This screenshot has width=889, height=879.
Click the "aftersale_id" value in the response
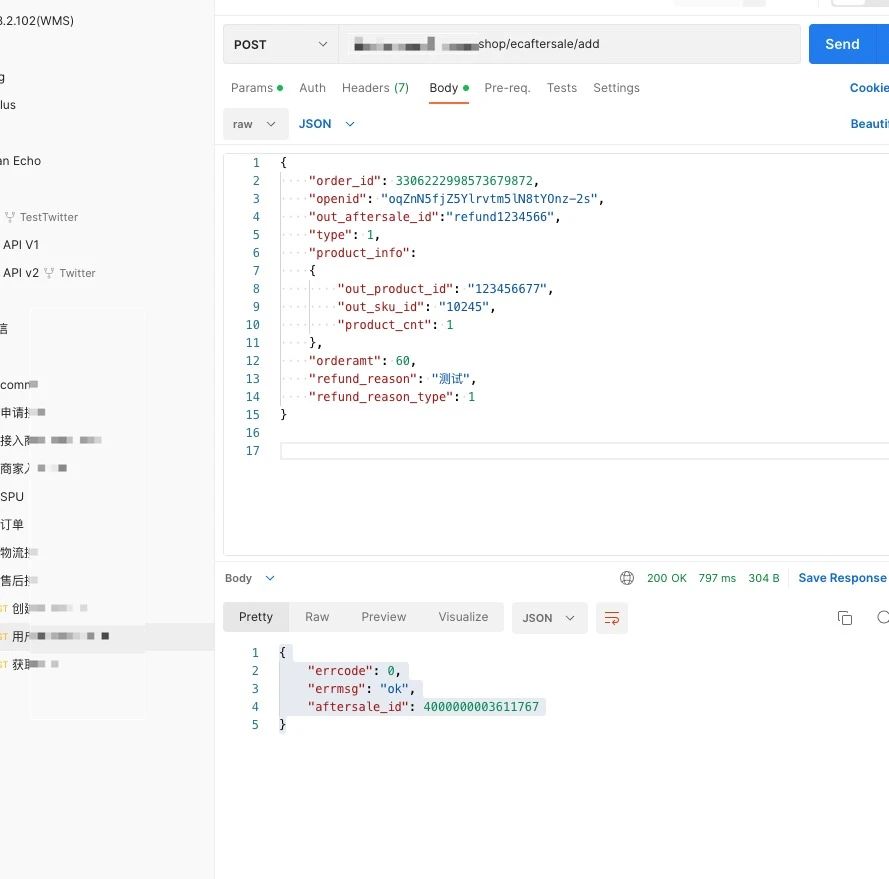click(481, 707)
